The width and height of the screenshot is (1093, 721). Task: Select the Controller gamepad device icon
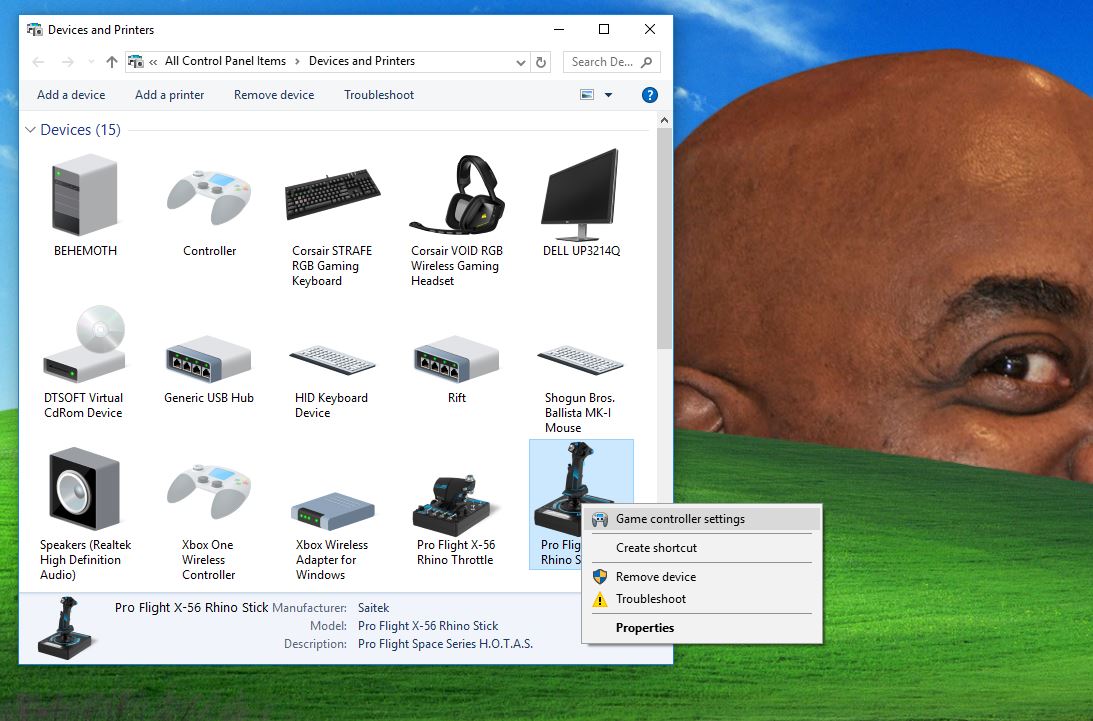click(x=209, y=197)
